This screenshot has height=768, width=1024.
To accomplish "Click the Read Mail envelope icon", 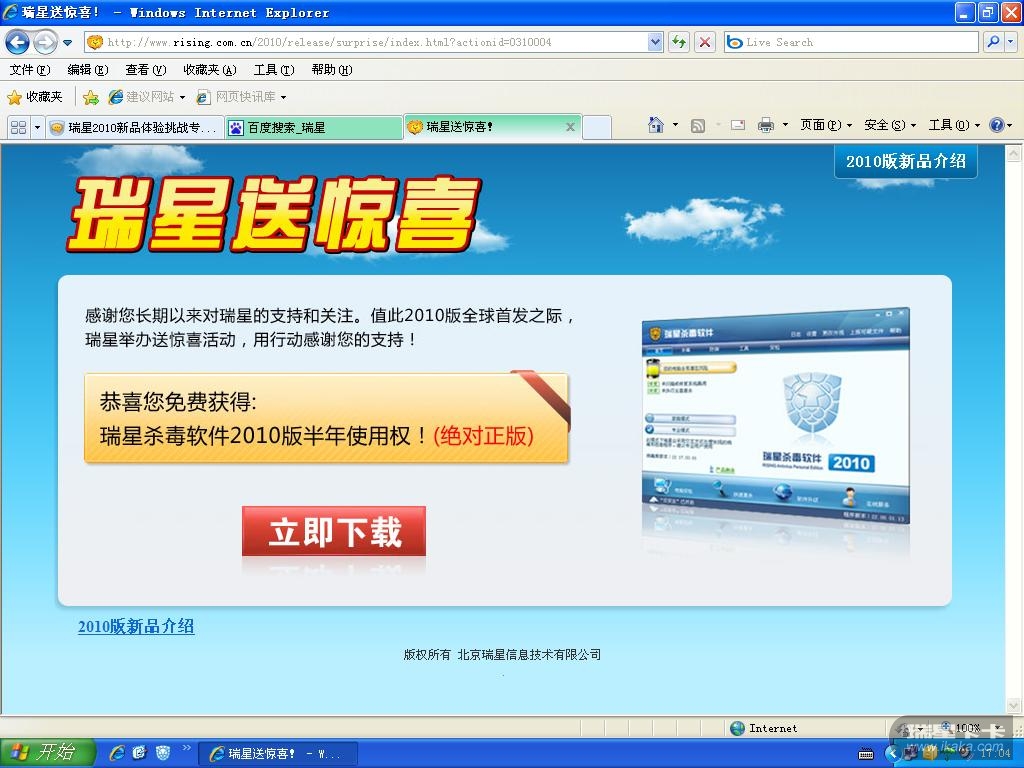I will click(x=737, y=125).
